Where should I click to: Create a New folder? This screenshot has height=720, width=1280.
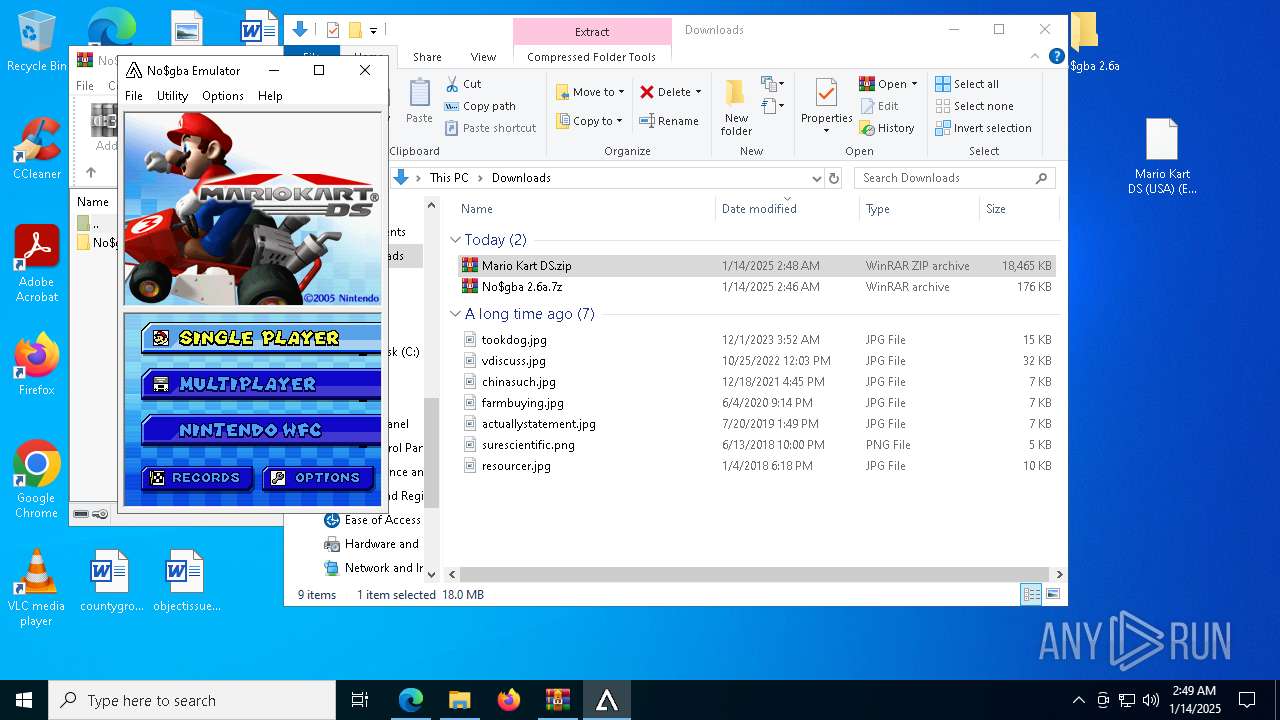(736, 107)
